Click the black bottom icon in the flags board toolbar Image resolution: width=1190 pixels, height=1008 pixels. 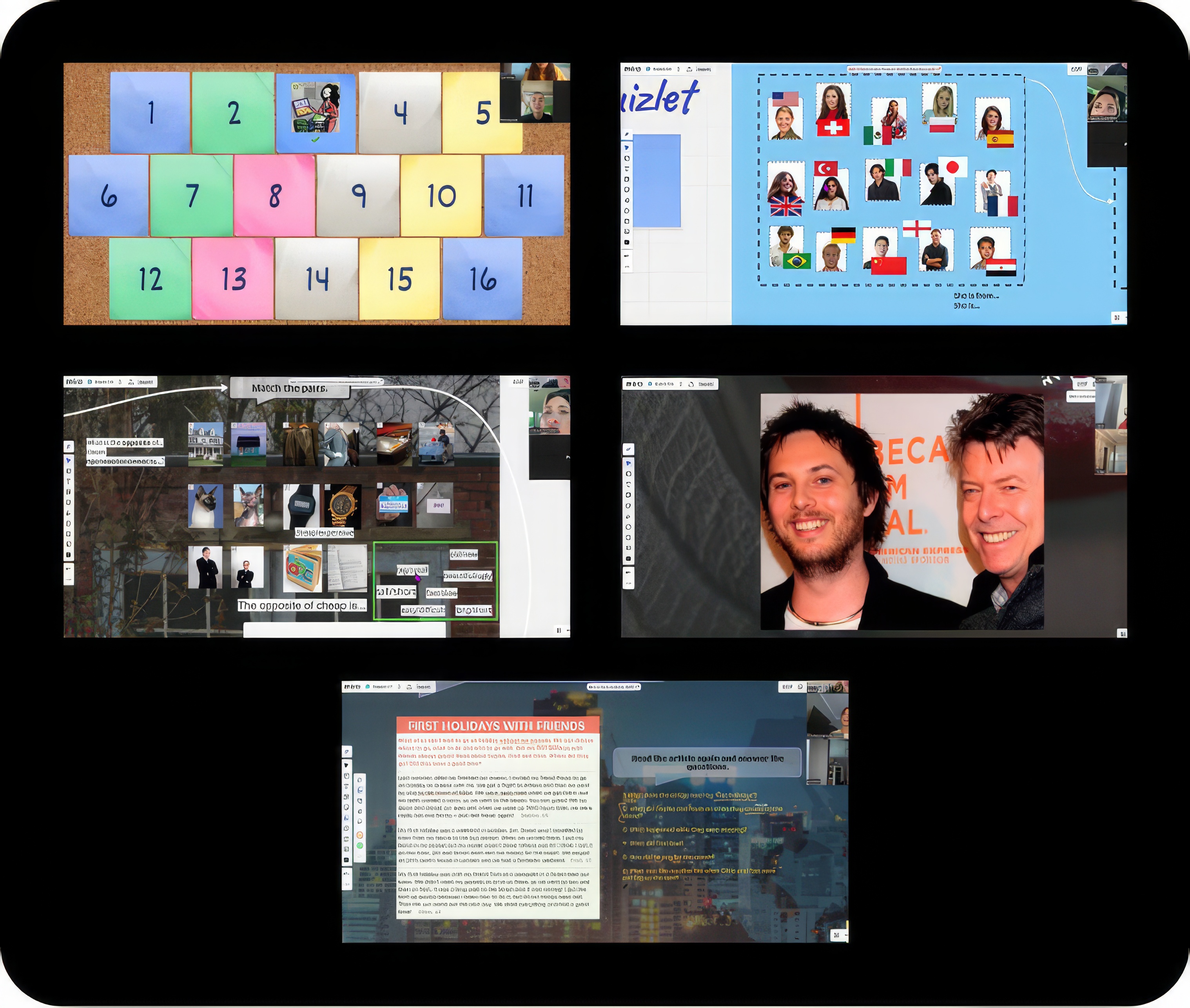pyautogui.click(x=627, y=242)
